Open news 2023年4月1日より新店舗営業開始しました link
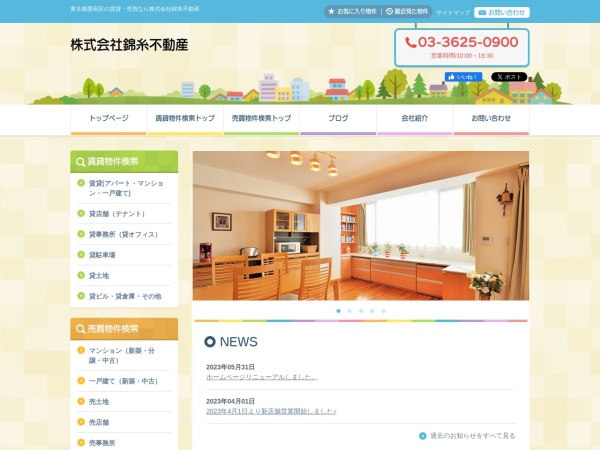600x450 pixels. coord(271,411)
